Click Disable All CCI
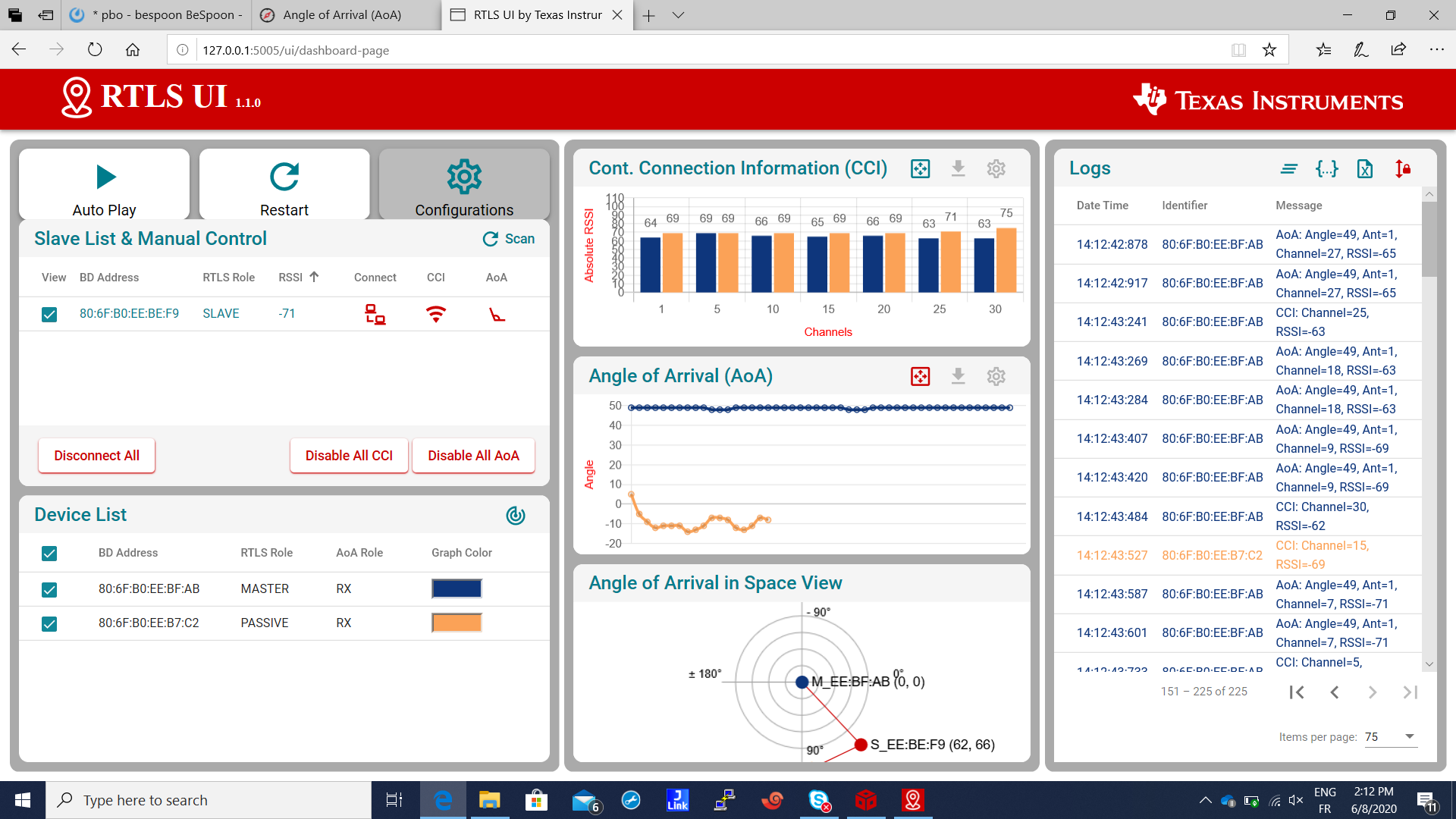The height and width of the screenshot is (819, 1456). 349,456
